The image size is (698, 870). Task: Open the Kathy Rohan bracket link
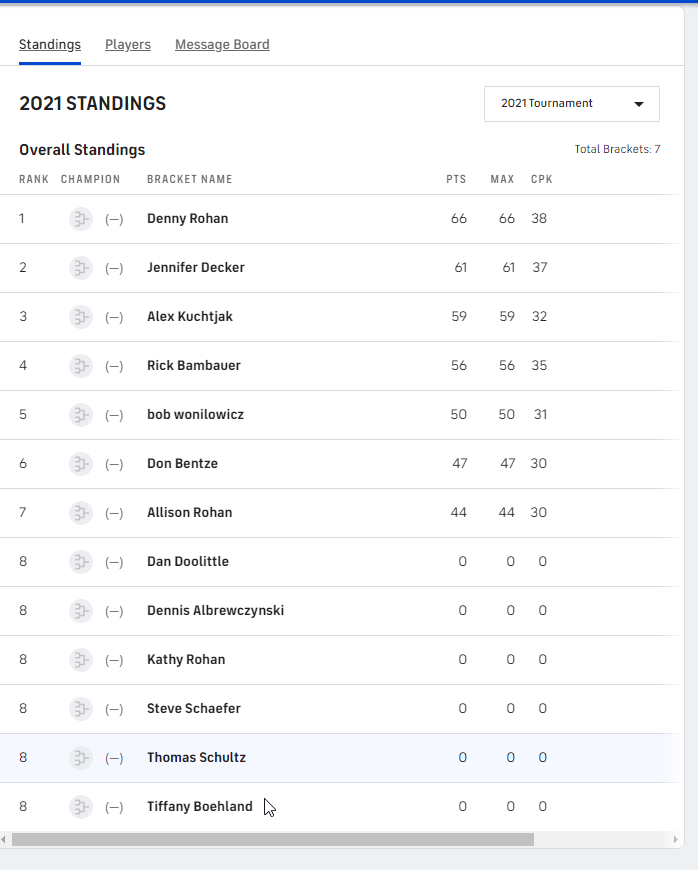point(186,660)
